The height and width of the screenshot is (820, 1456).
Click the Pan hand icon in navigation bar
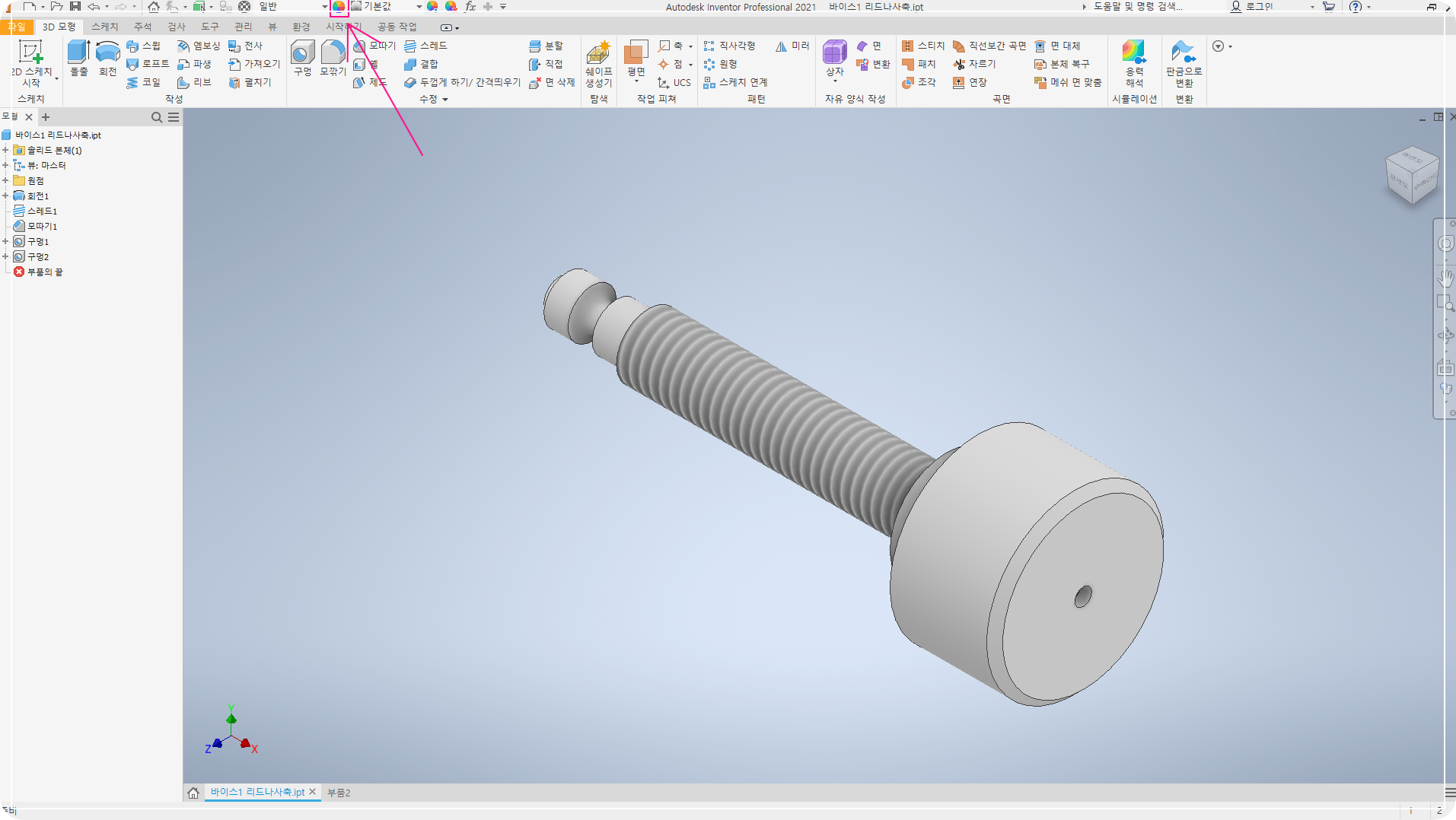pyautogui.click(x=1445, y=278)
